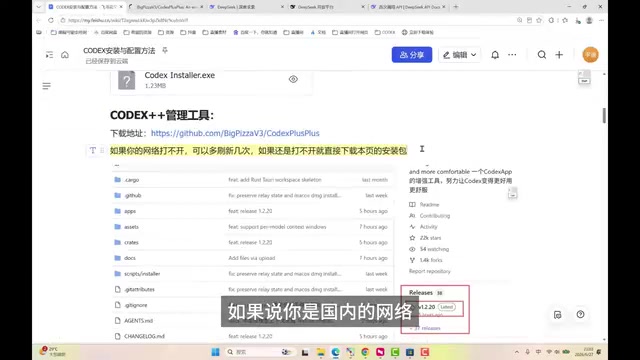This screenshot has height=360, width=640.
Task: Click the Releases heading
Action: pos(420,293)
